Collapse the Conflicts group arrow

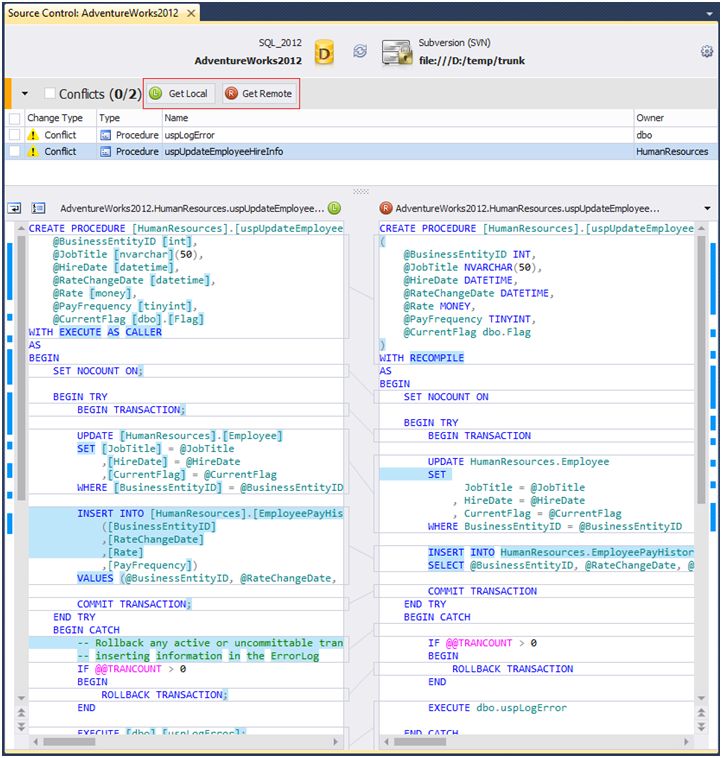point(25,94)
